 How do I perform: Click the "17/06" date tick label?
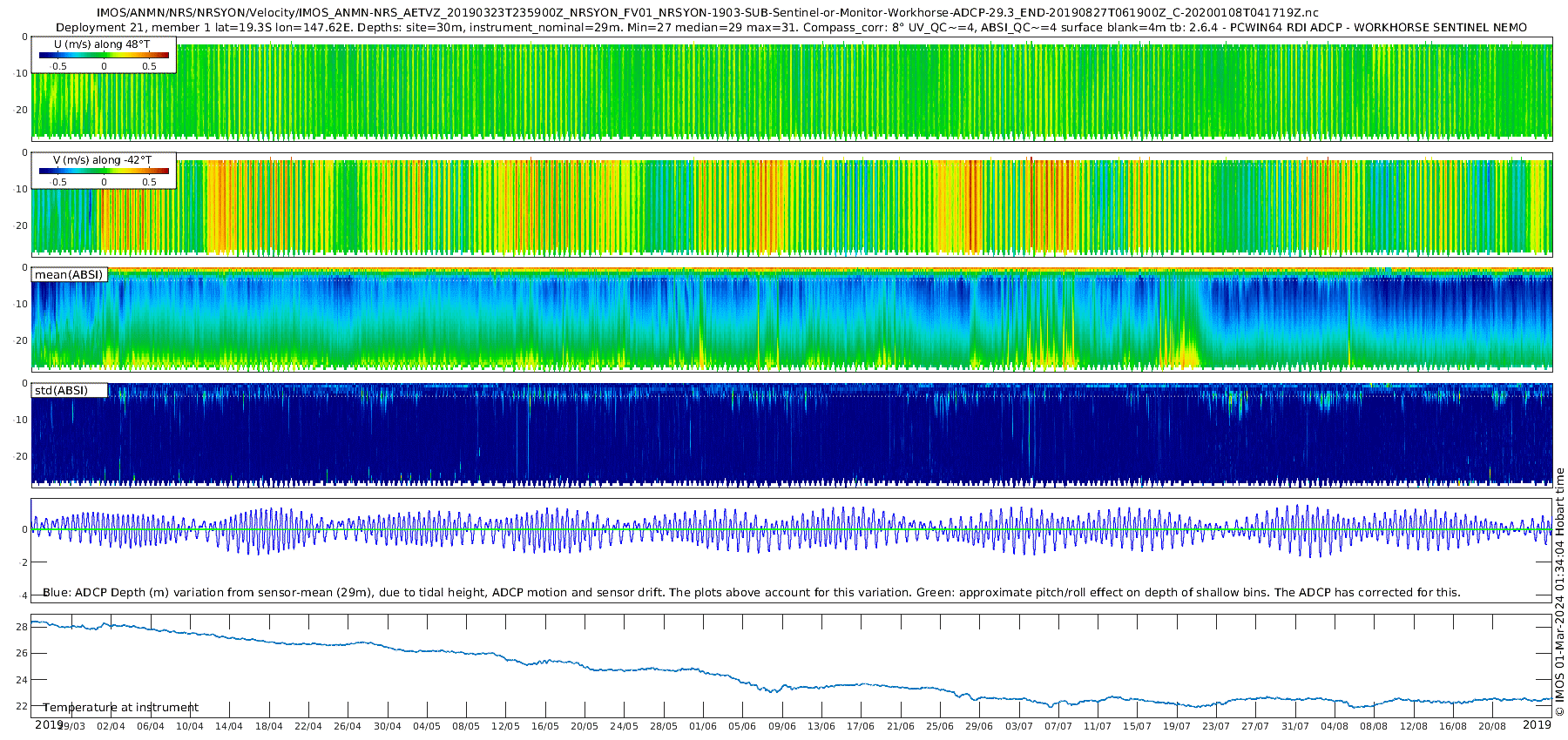point(861,726)
